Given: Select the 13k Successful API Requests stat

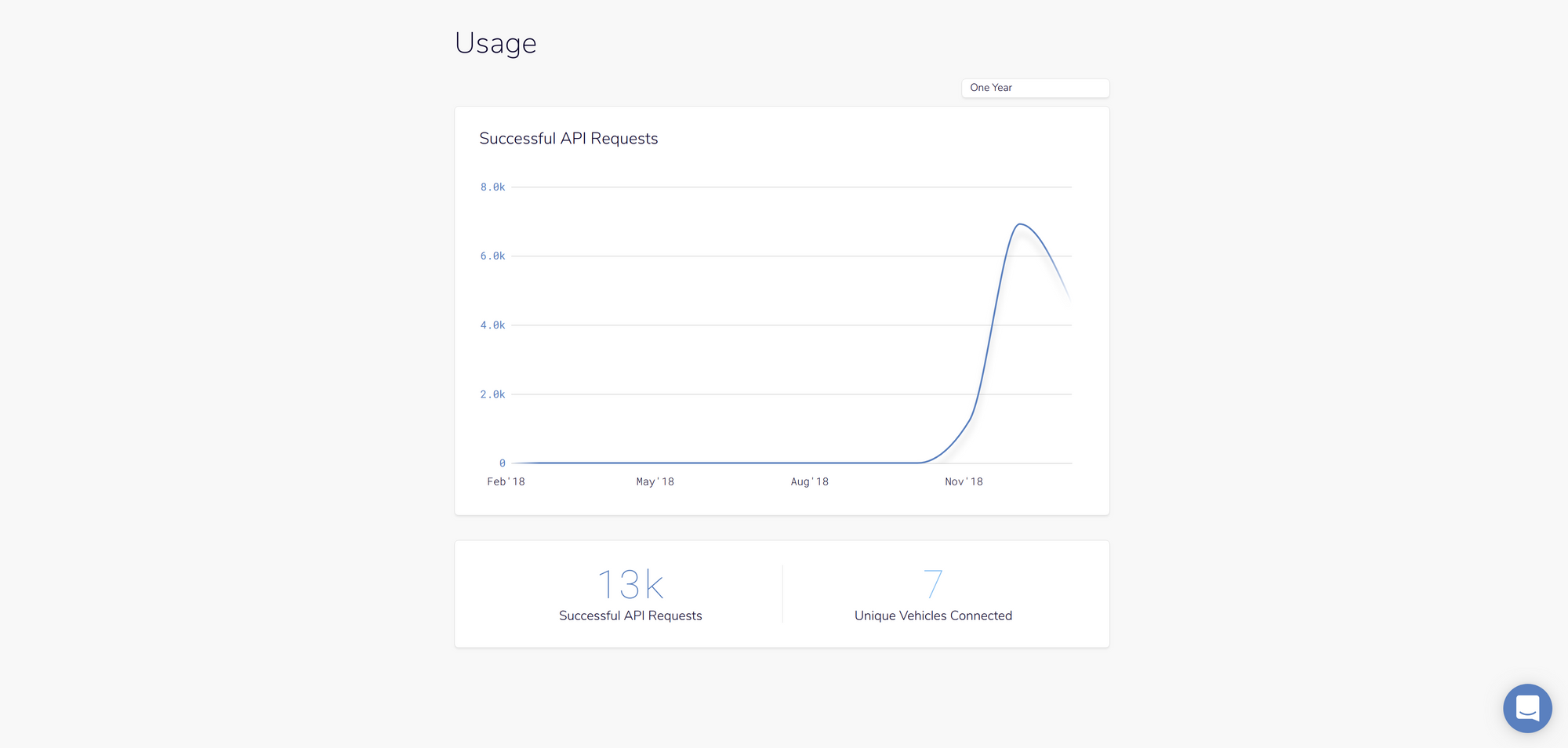Looking at the screenshot, I should (630, 583).
